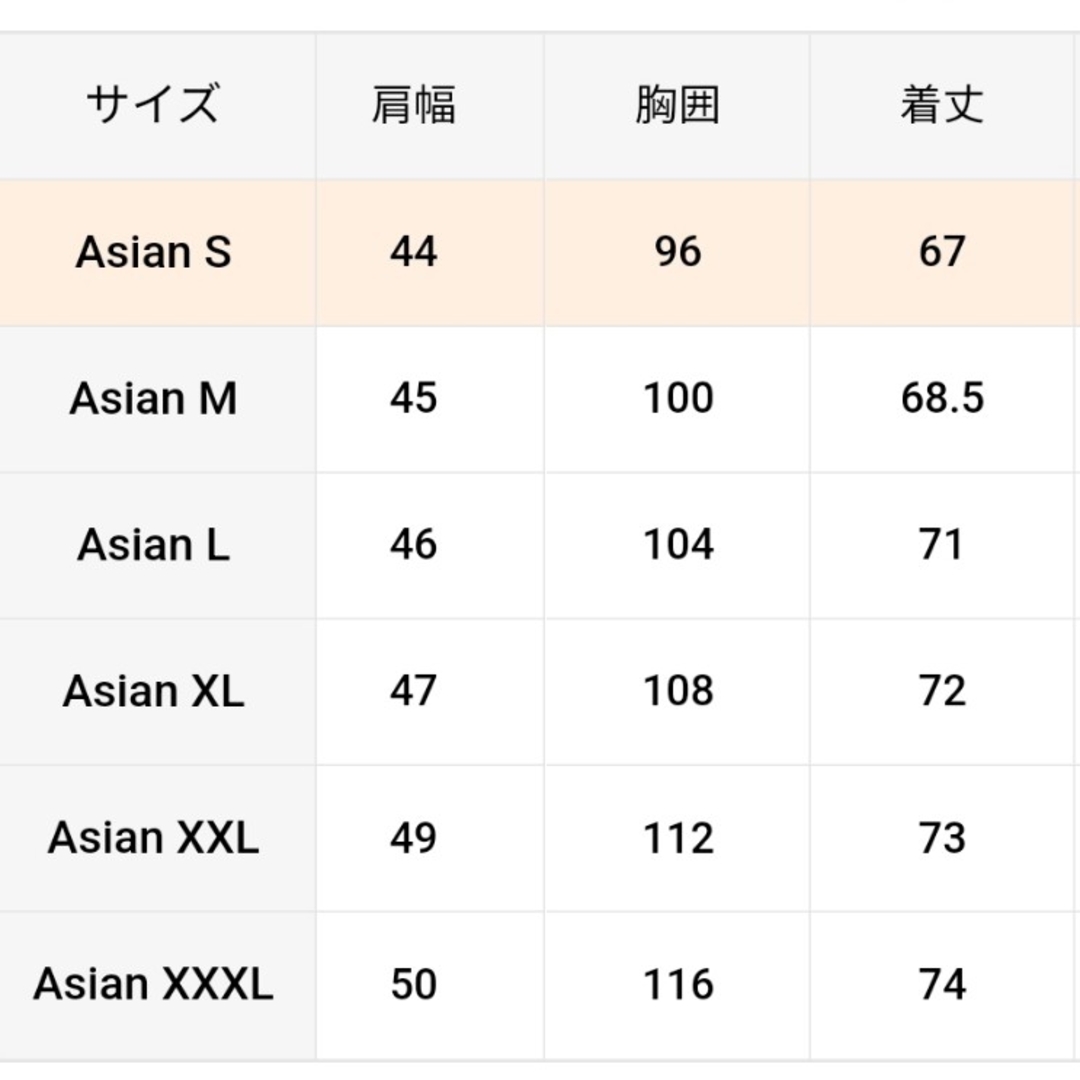The height and width of the screenshot is (1080, 1080).
Task: Click the サイズ column header
Action: [x=153, y=105]
